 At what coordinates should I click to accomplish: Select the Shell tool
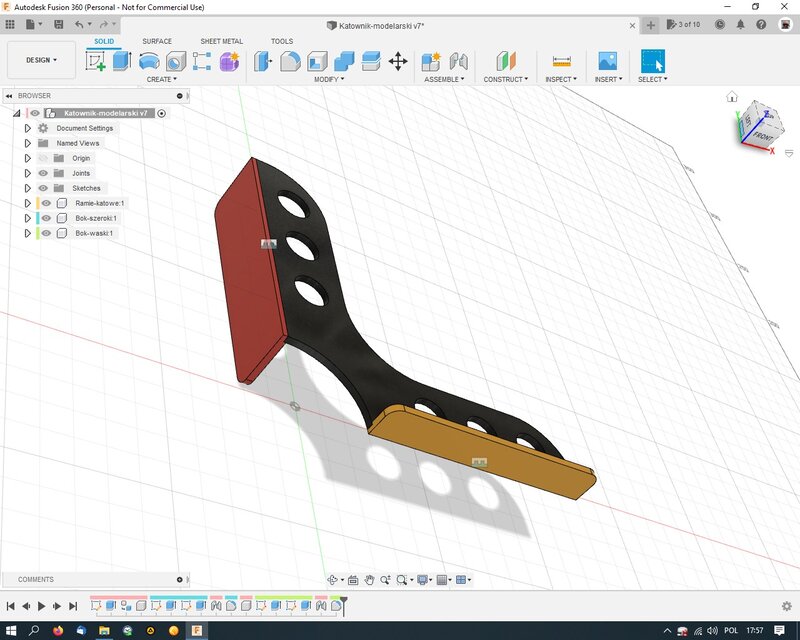317,61
